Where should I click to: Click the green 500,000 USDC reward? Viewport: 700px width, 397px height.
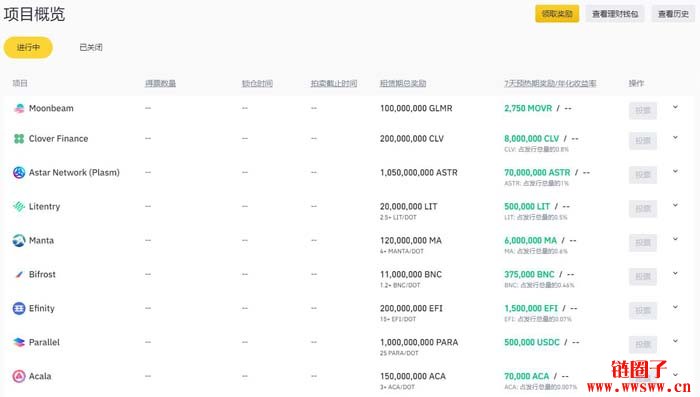[532, 343]
